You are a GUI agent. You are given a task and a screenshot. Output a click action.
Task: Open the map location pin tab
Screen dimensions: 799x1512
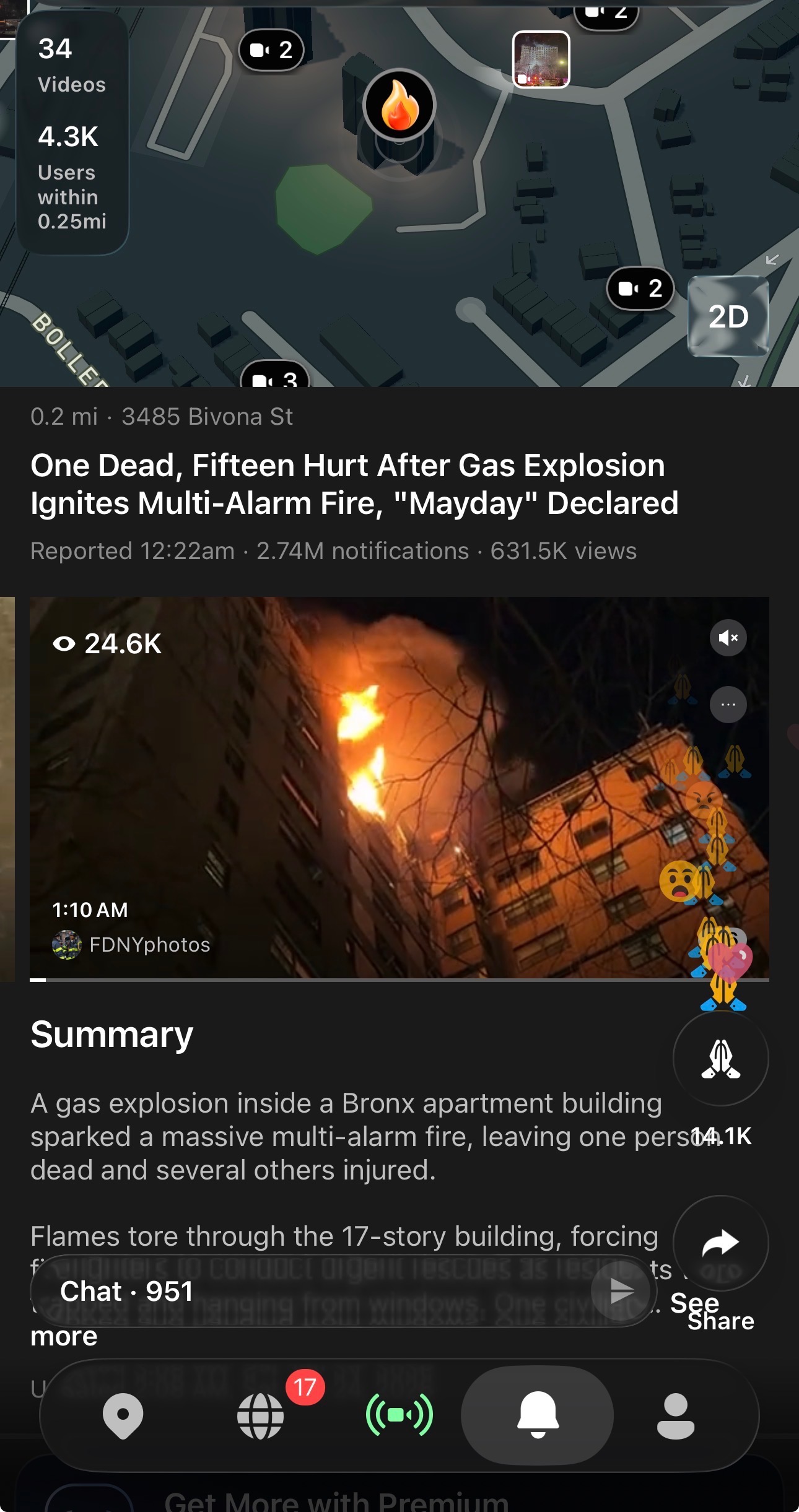[x=123, y=1415]
